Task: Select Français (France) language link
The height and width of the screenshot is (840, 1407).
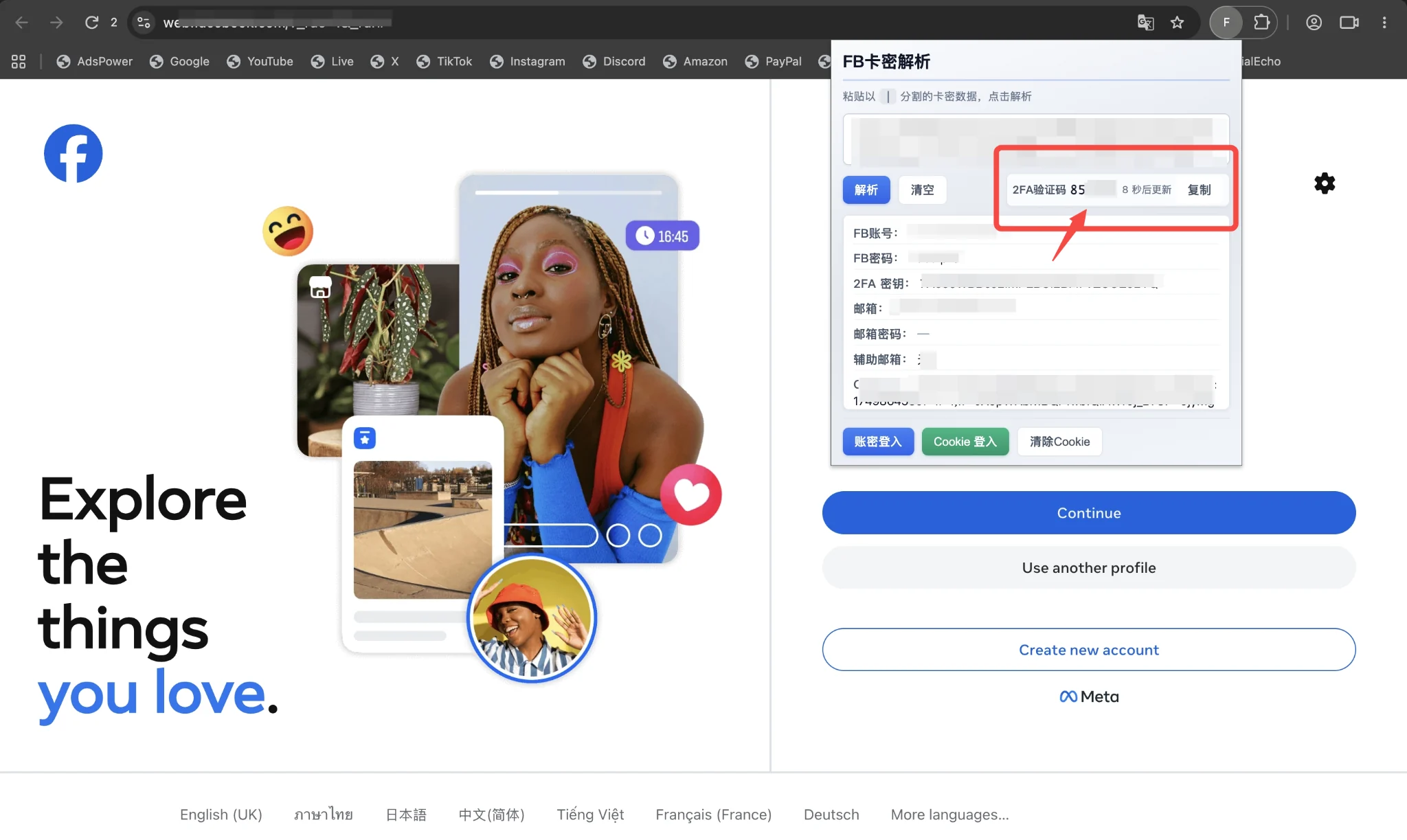Action: (x=713, y=815)
